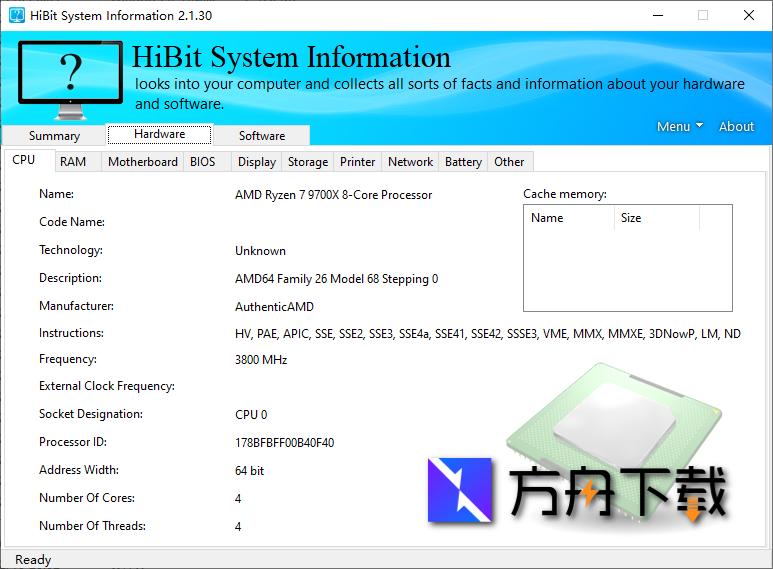Click the Number Of Threads value 4
Image resolution: width=773 pixels, height=569 pixels.
tap(238, 527)
